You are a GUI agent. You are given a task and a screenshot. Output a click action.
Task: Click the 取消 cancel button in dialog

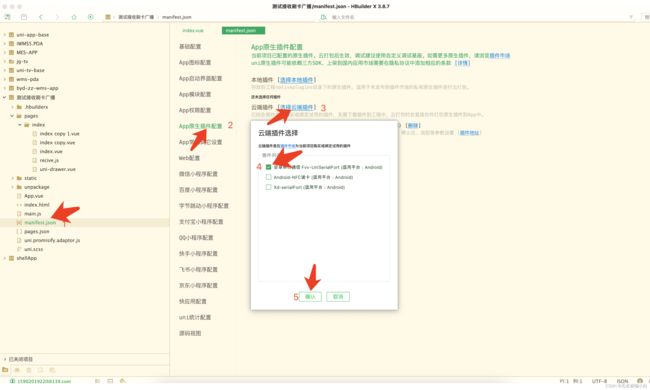(x=338, y=297)
